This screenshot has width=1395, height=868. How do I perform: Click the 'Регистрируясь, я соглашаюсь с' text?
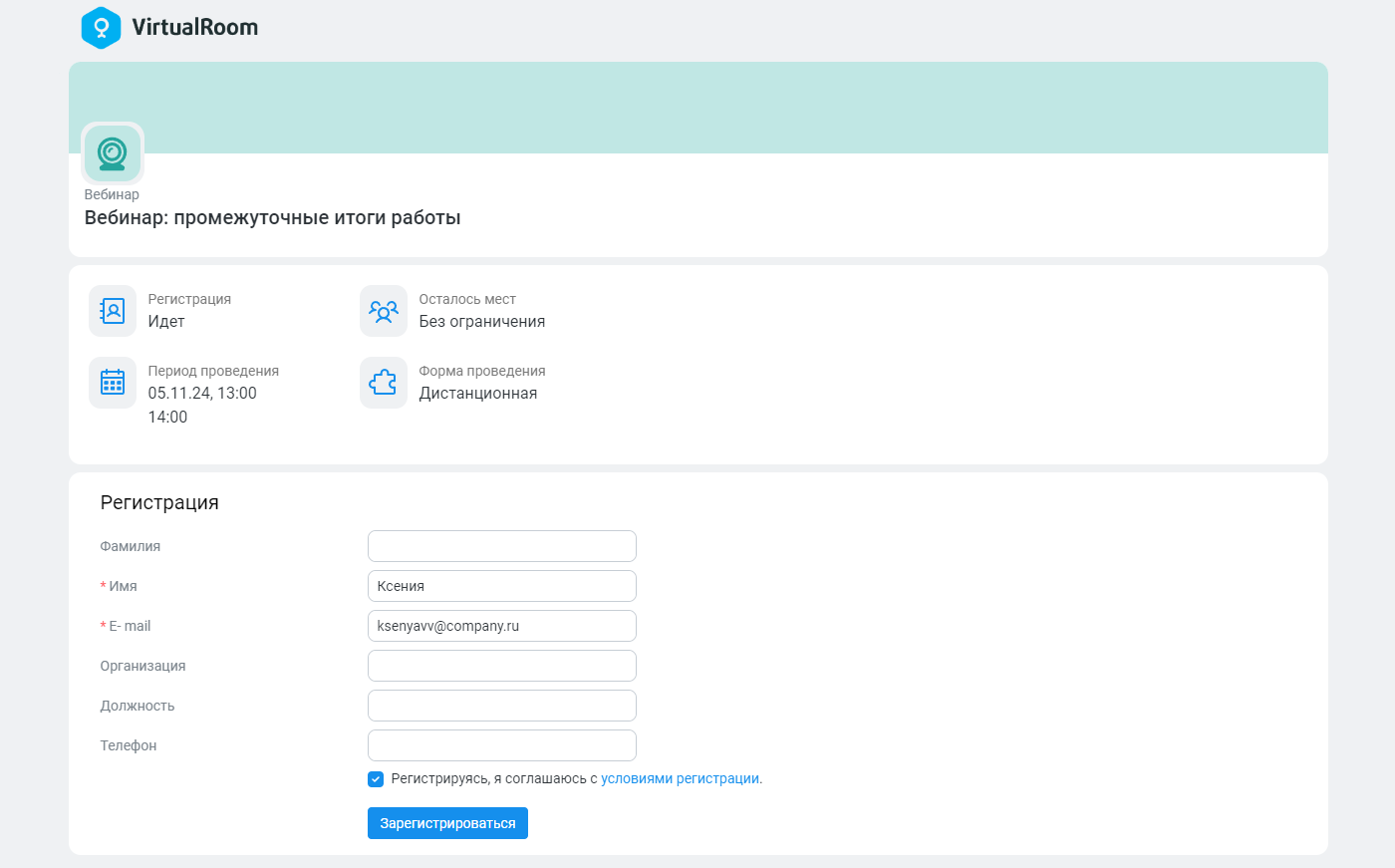494,779
